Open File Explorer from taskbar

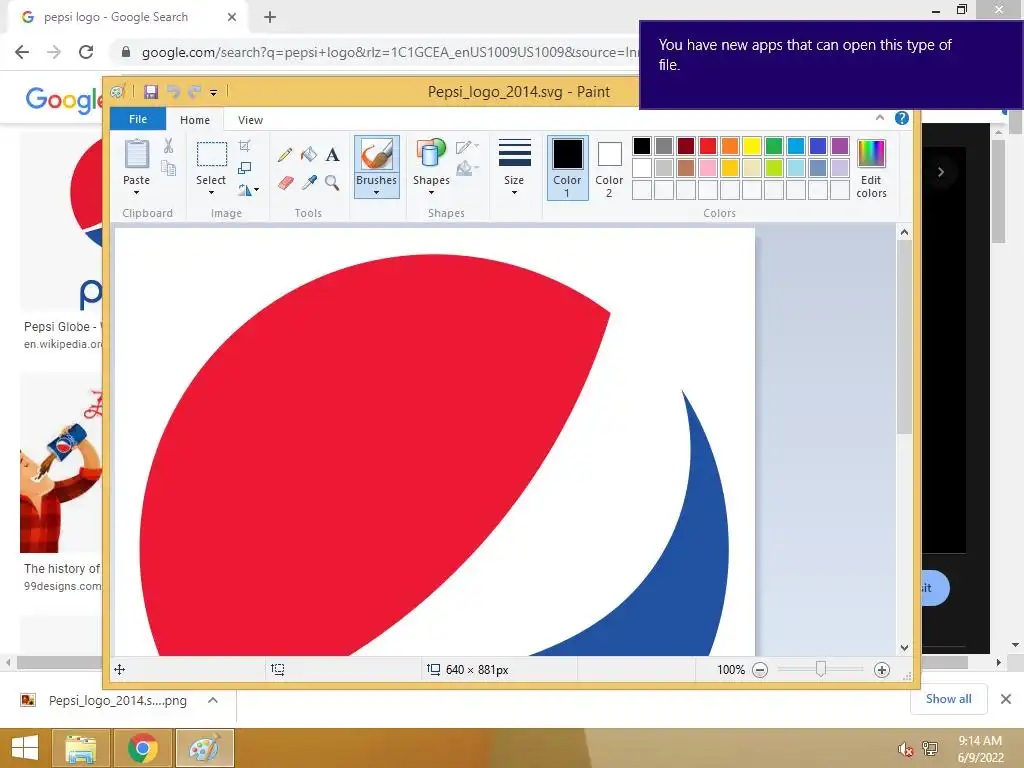click(80, 748)
